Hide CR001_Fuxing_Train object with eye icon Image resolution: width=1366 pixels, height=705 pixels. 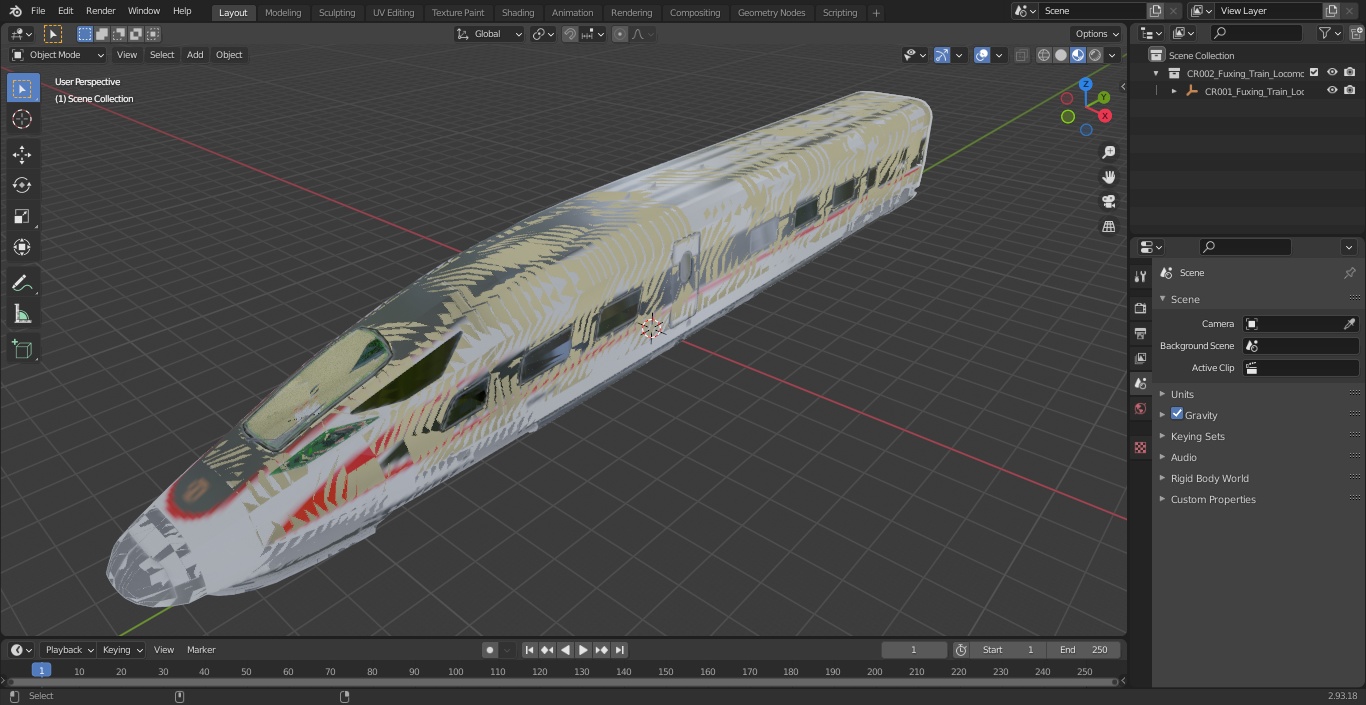pos(1332,90)
